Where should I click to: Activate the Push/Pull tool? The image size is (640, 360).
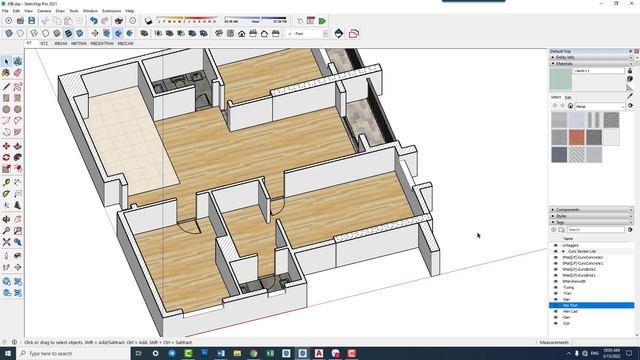point(18,146)
